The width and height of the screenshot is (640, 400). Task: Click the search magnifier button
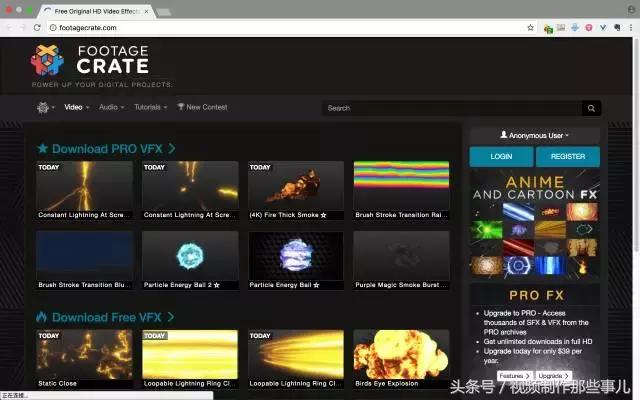(592, 108)
